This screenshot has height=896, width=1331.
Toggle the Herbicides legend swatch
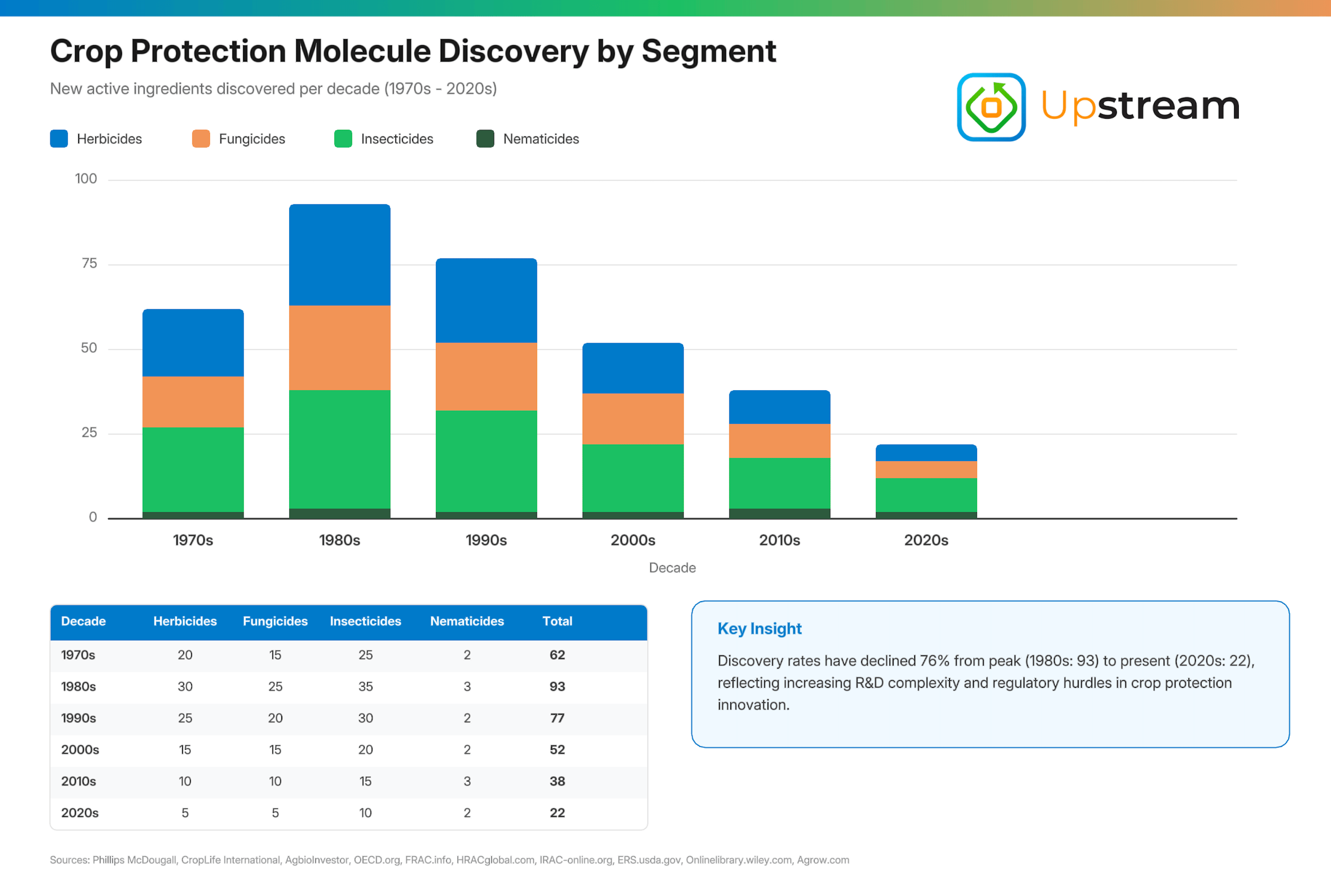click(59, 139)
